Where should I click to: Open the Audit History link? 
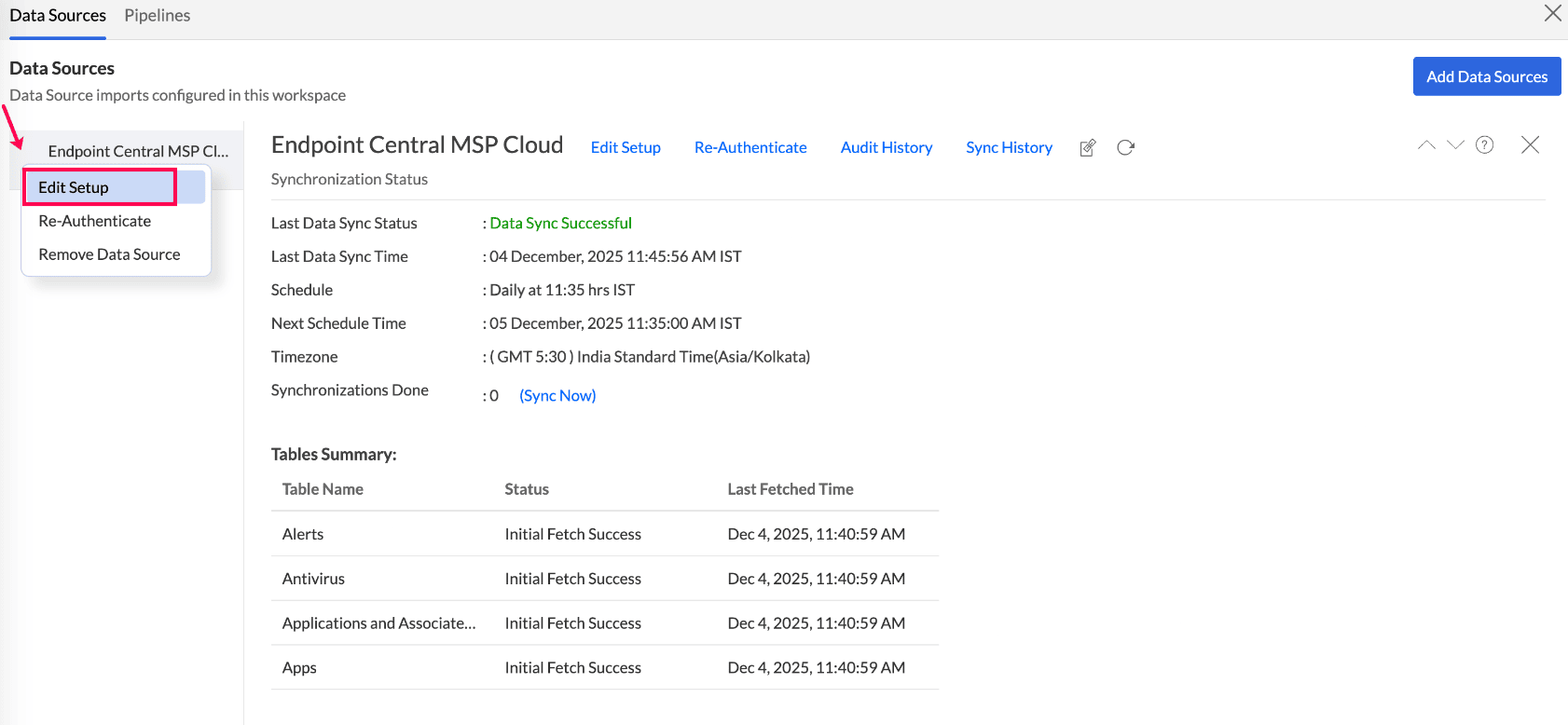886,147
